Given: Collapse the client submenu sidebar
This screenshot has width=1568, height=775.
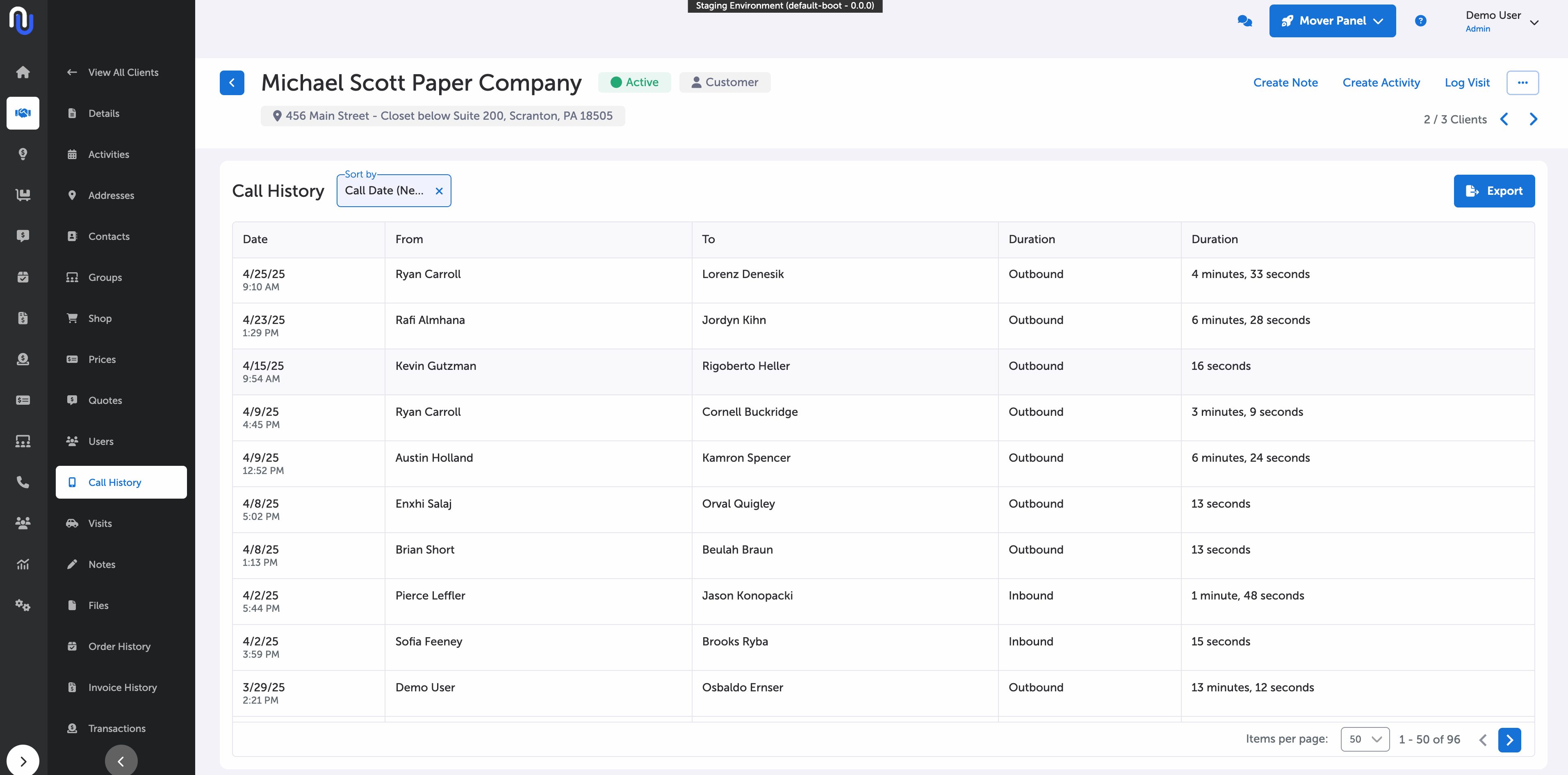Looking at the screenshot, I should pyautogui.click(x=121, y=761).
